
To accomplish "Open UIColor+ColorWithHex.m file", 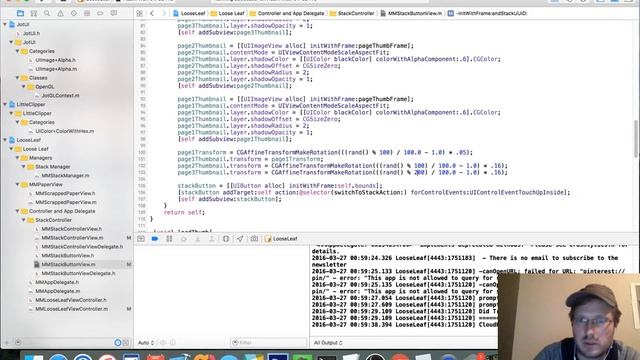I will pyautogui.click(x=64, y=131).
